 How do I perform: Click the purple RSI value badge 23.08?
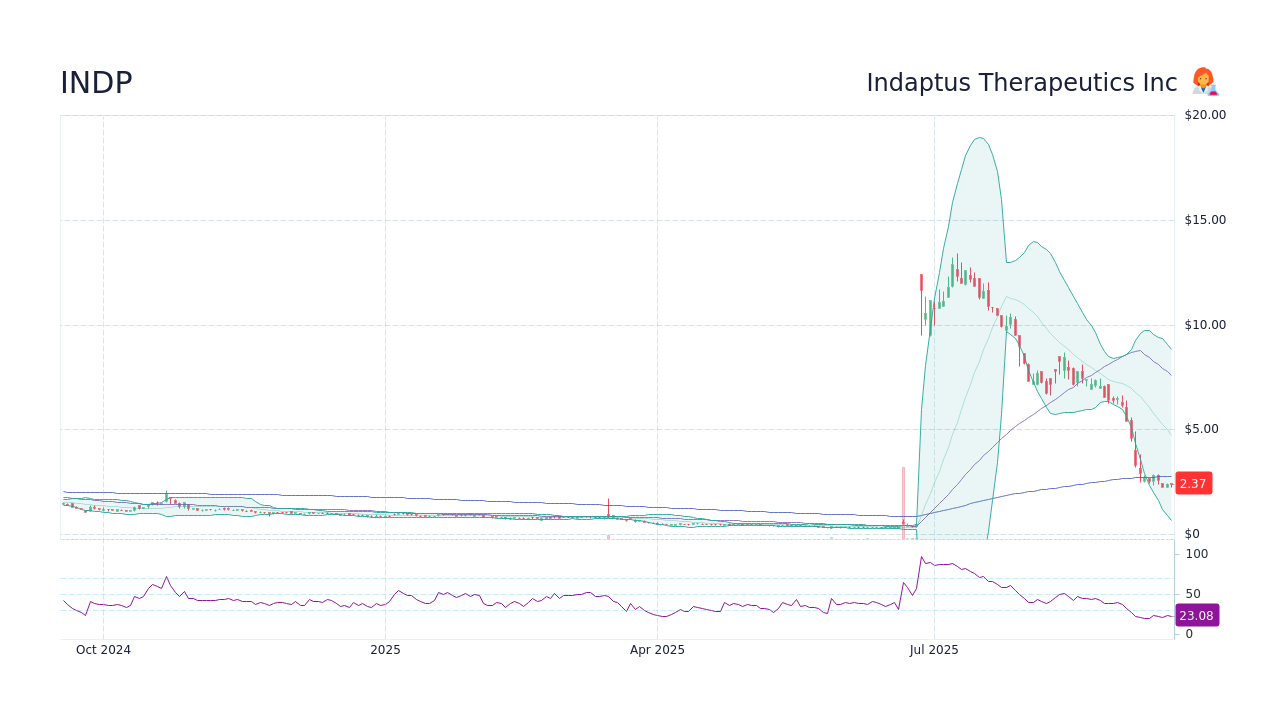tap(1196, 615)
